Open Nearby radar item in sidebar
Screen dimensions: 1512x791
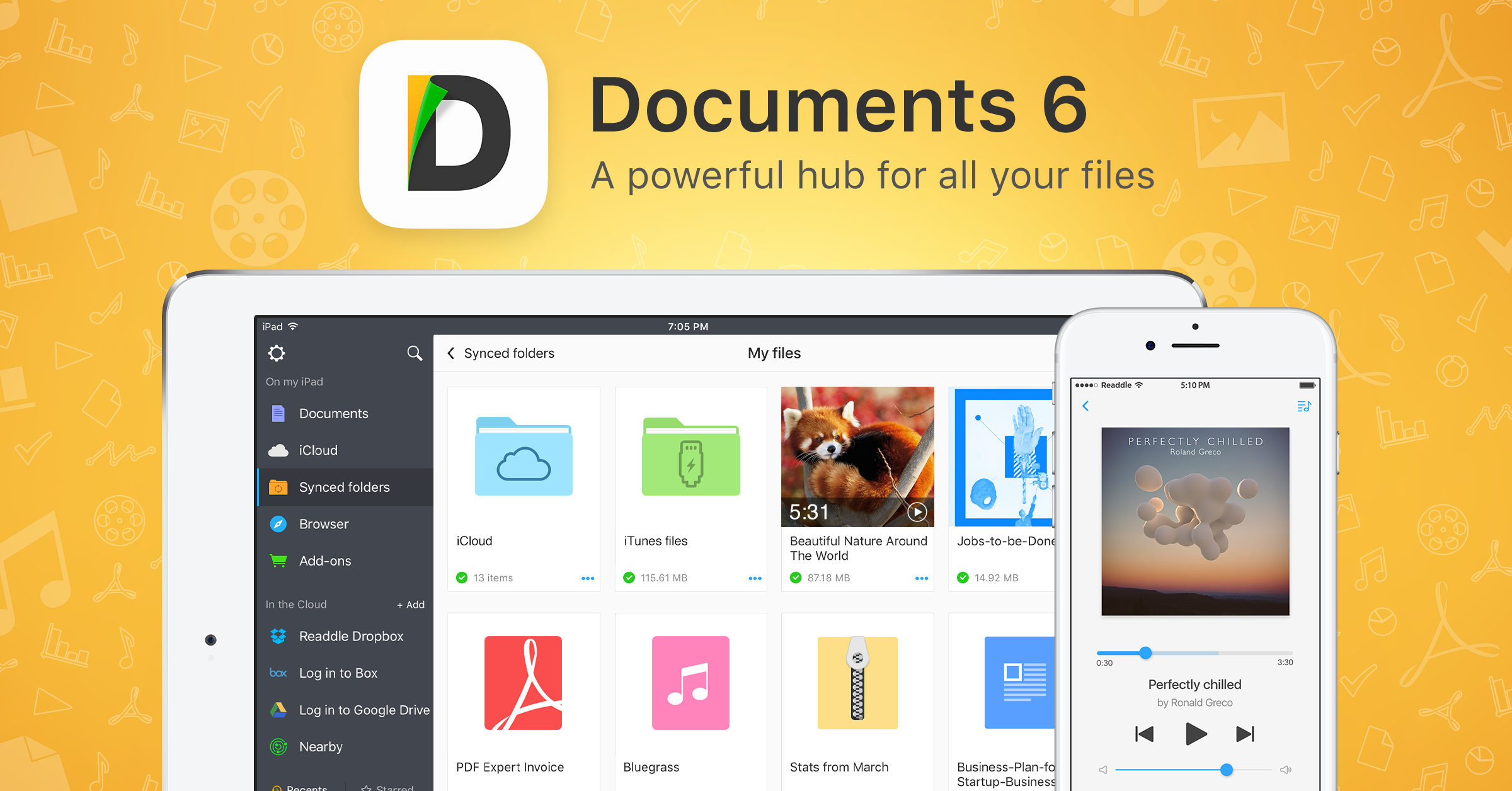320,747
